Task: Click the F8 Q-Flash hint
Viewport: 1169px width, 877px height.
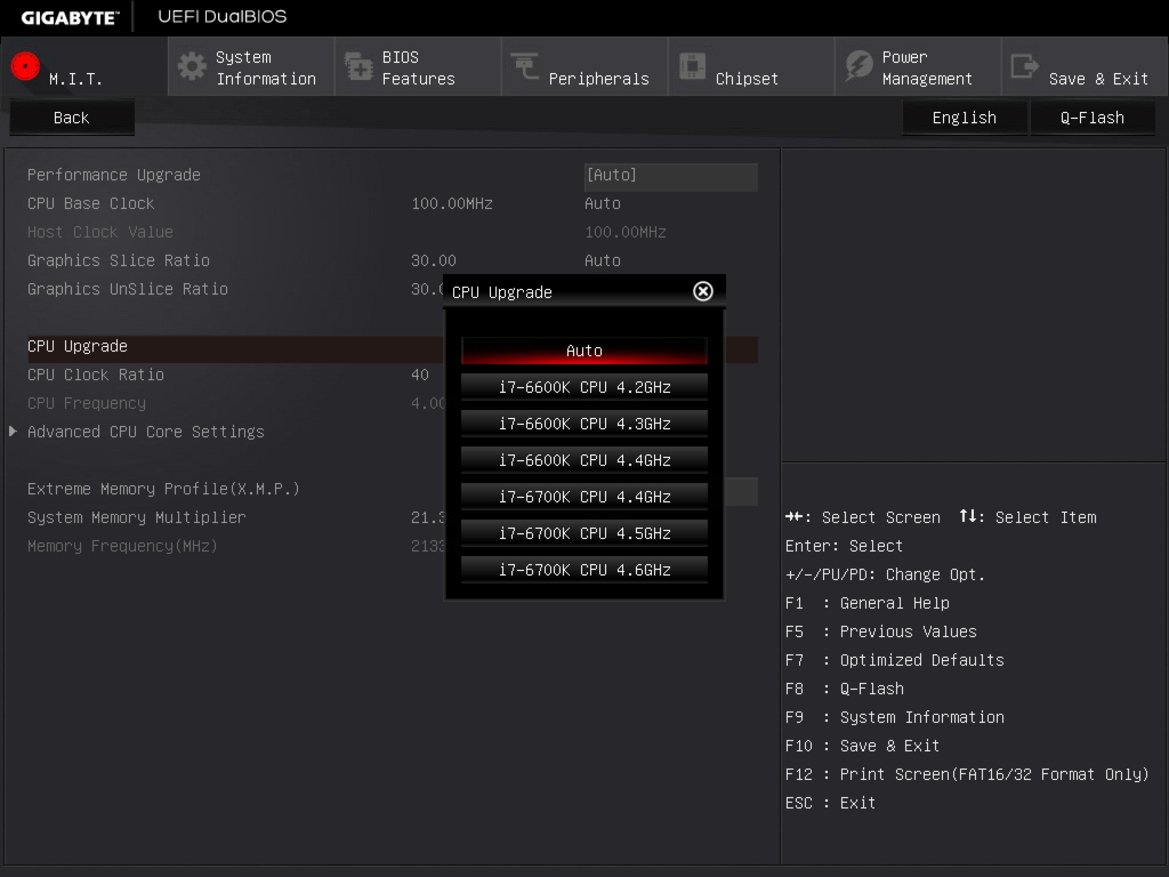Action: (x=844, y=689)
